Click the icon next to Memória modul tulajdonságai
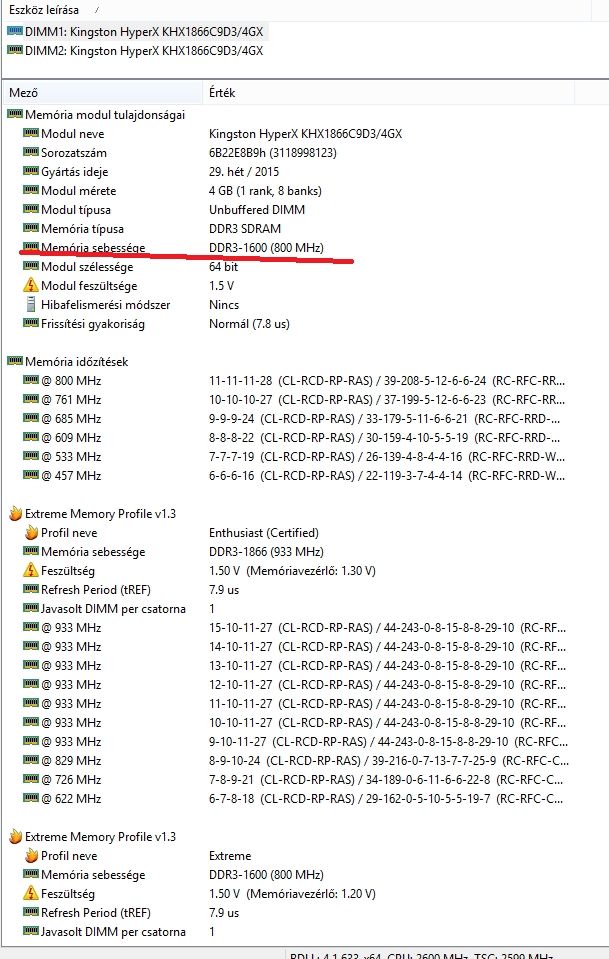609x959 pixels. click(15, 114)
